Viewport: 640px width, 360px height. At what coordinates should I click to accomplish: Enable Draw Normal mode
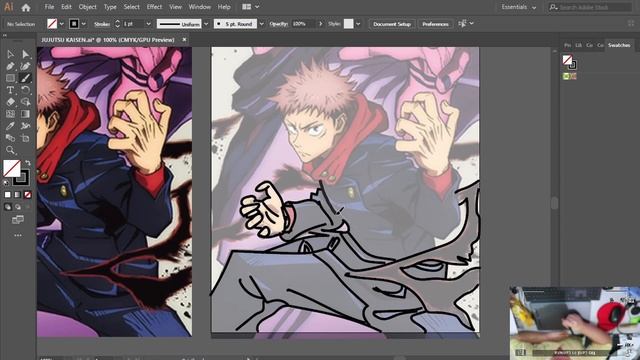8,207
